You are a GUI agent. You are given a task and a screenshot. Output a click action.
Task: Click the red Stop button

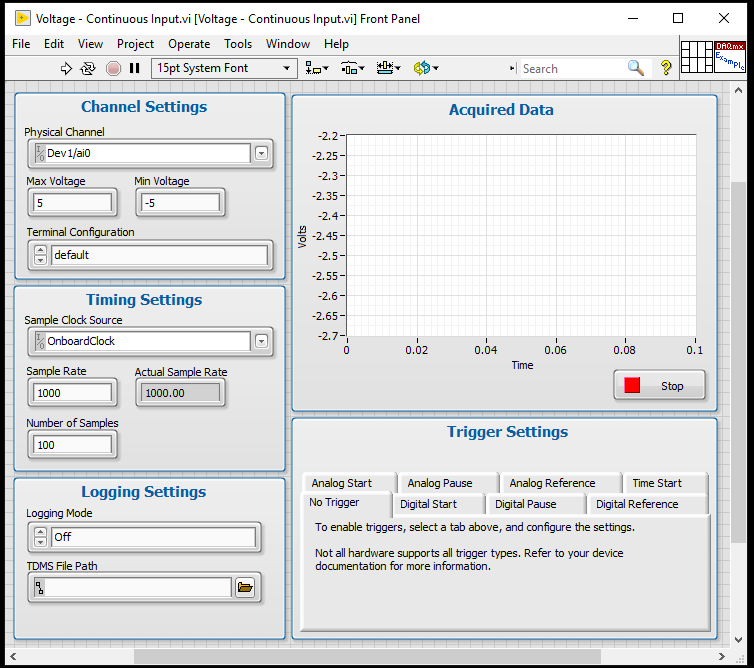pyautogui.click(x=659, y=385)
